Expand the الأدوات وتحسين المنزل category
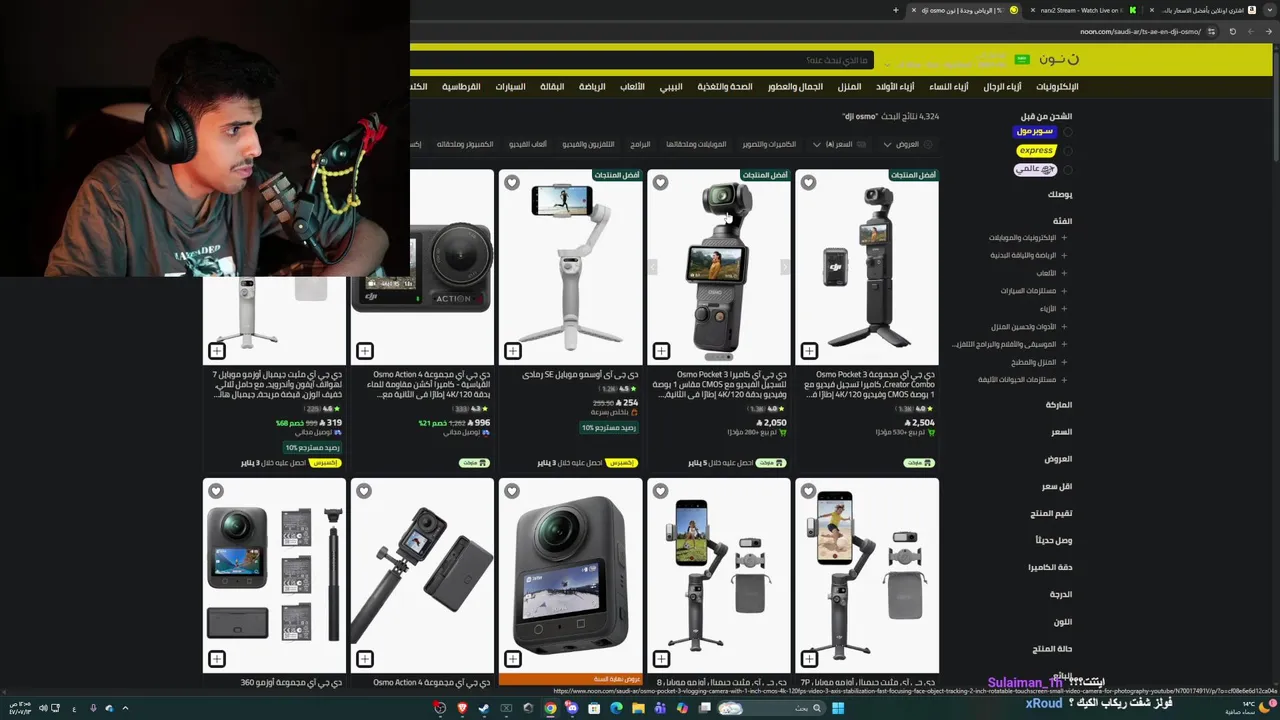Image resolution: width=1280 pixels, height=720 pixels. click(1064, 327)
